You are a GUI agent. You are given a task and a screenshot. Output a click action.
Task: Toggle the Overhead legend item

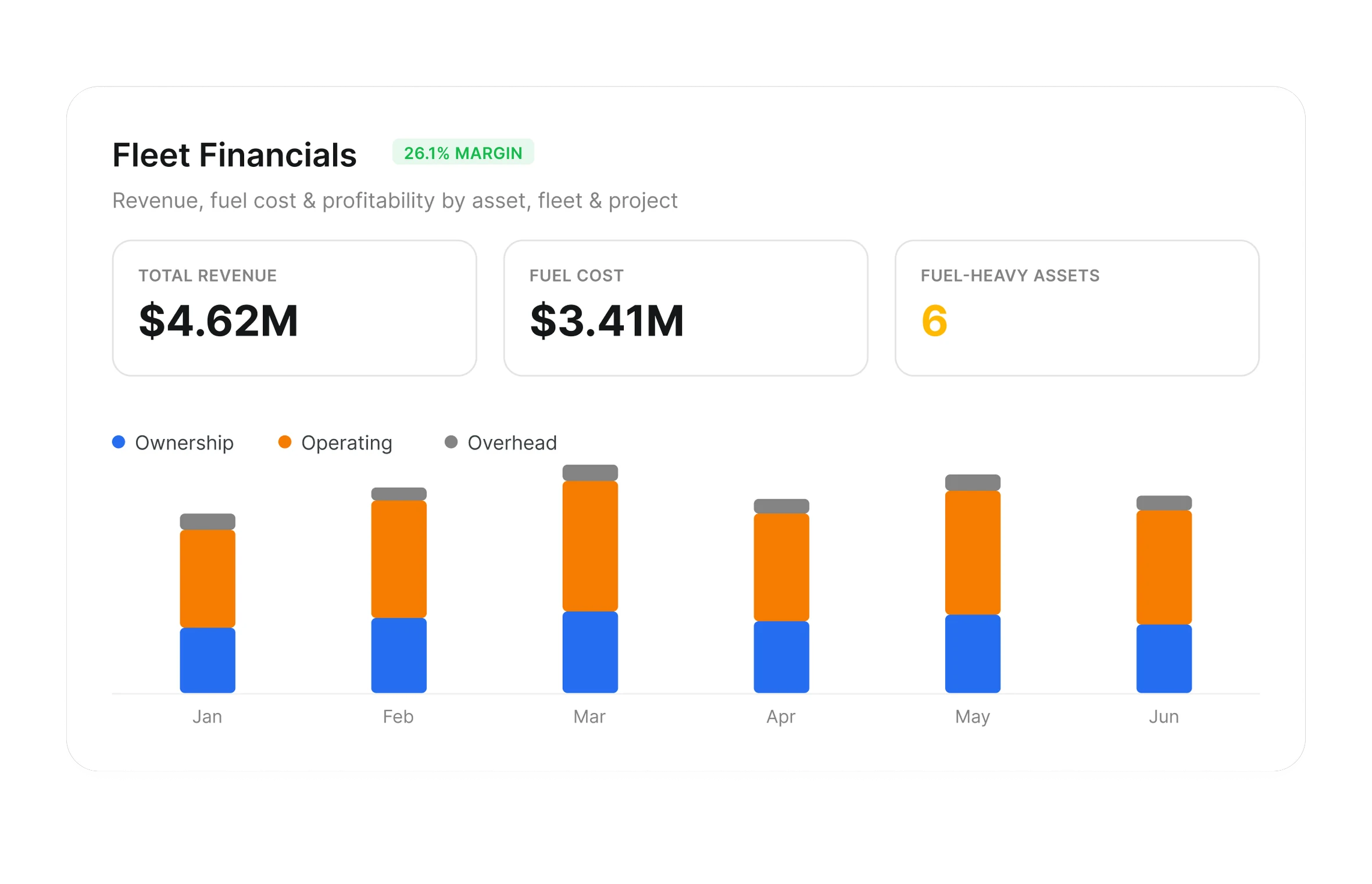click(x=501, y=443)
